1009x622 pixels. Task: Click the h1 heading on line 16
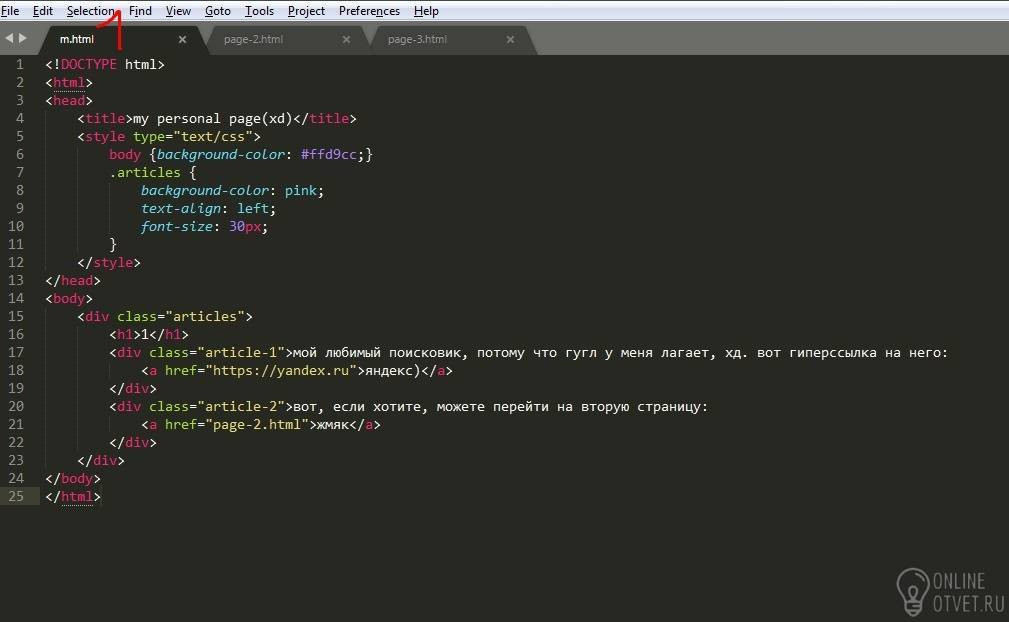pyautogui.click(x=149, y=334)
